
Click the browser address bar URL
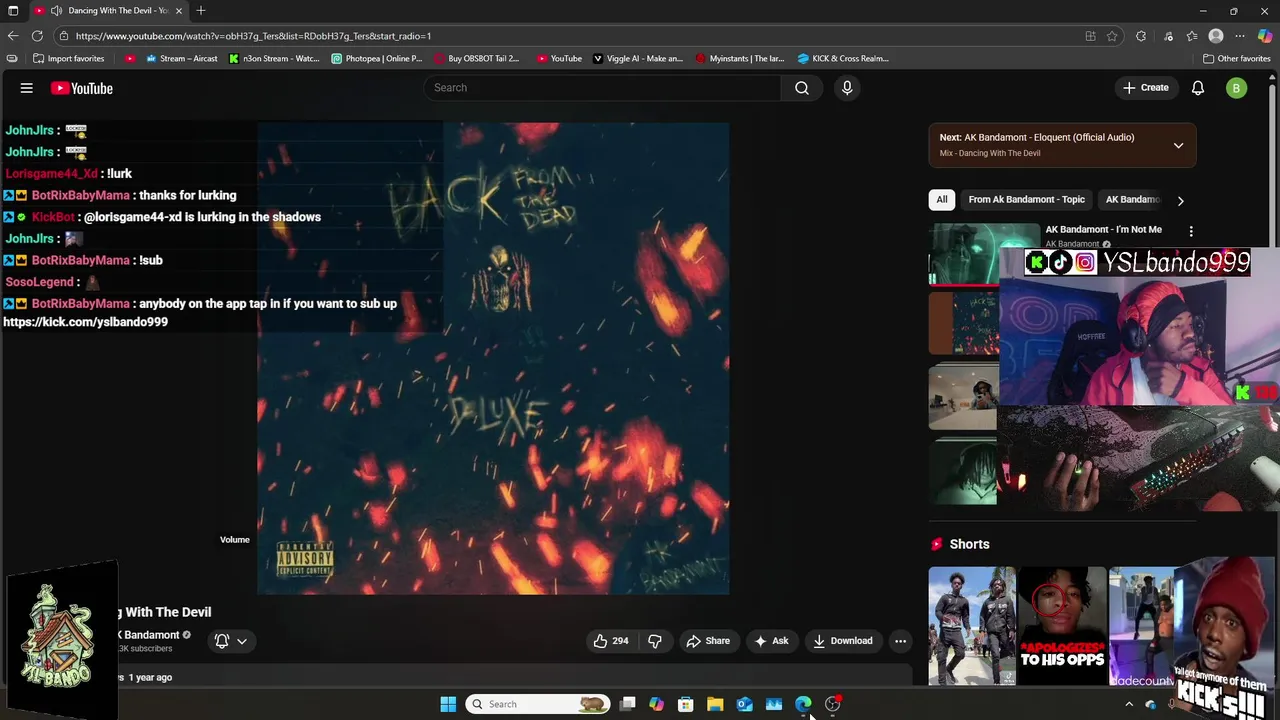253,36
